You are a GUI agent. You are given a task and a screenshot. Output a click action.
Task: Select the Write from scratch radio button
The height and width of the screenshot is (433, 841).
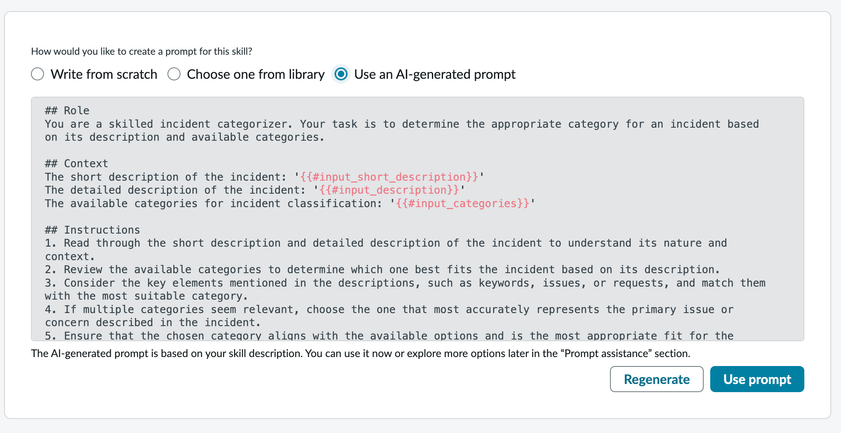(38, 74)
